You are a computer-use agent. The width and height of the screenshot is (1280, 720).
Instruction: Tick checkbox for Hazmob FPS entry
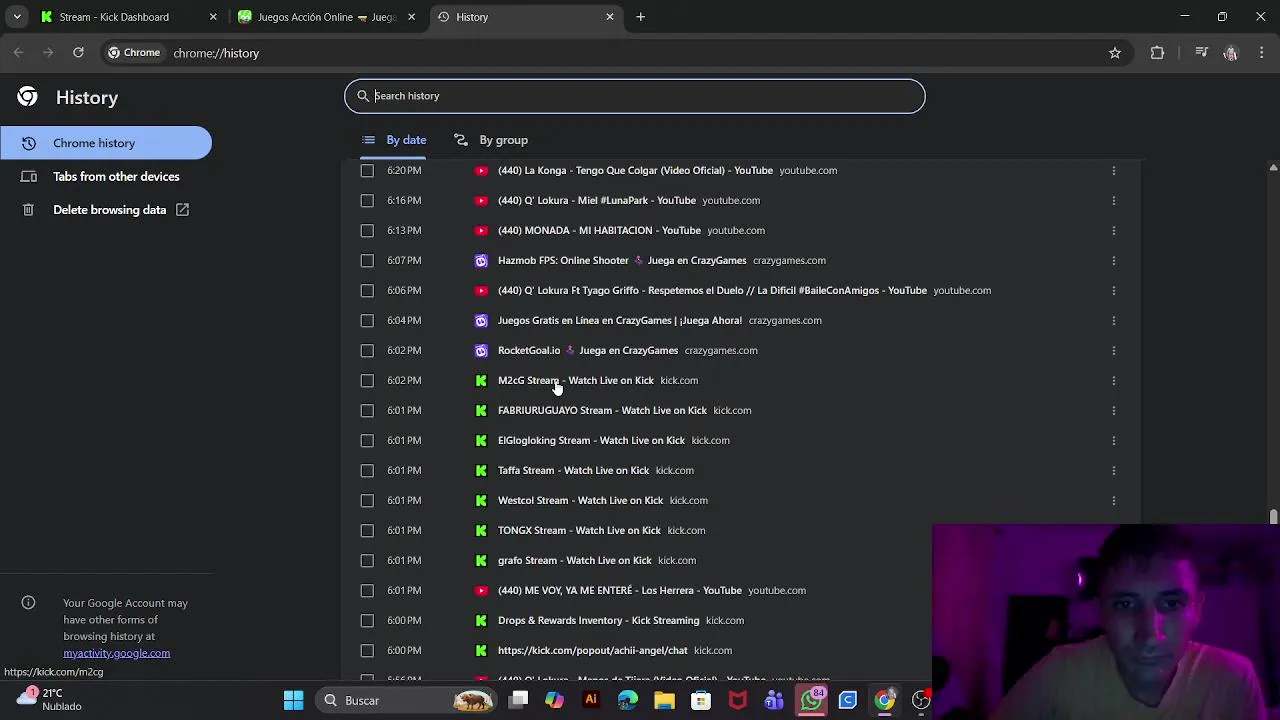coord(367,260)
